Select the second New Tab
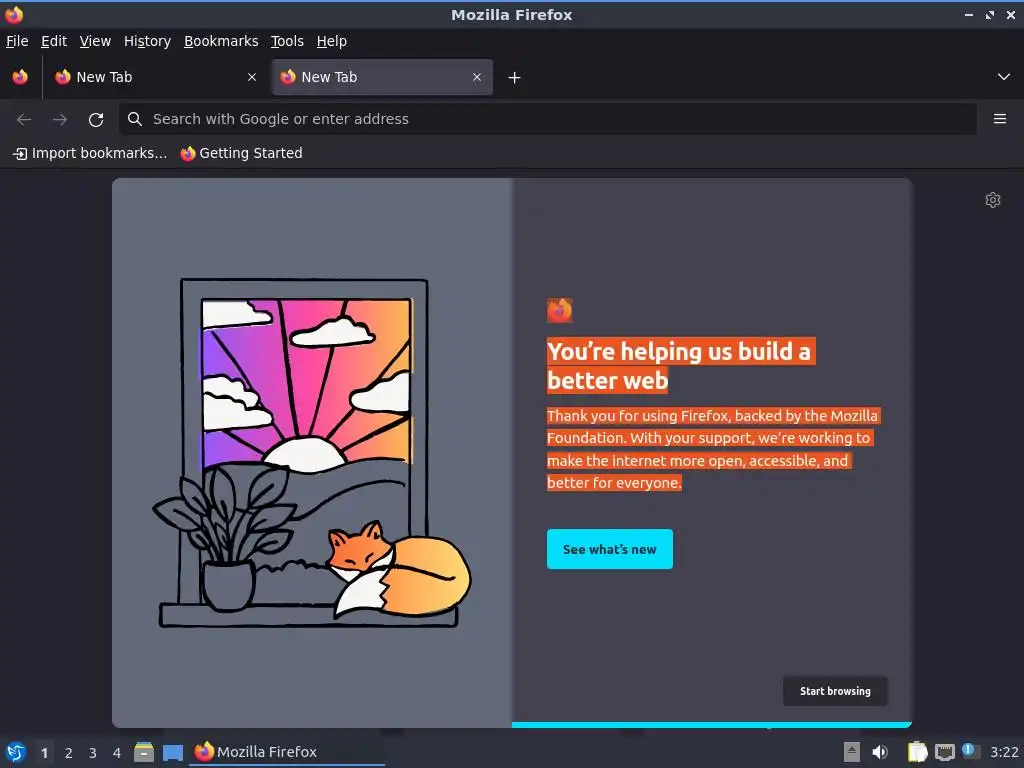 pos(382,77)
